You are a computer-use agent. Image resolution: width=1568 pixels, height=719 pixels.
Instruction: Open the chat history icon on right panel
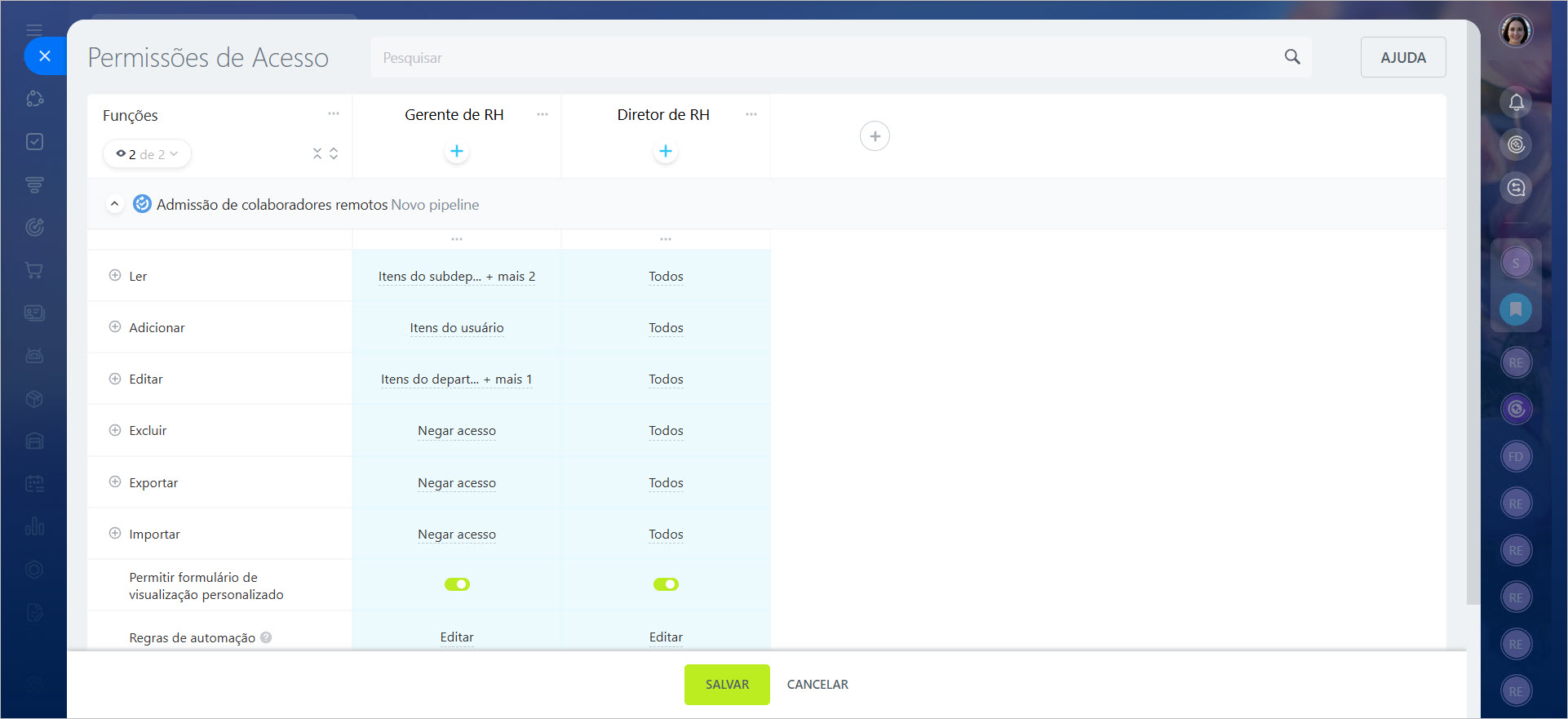[1516, 188]
